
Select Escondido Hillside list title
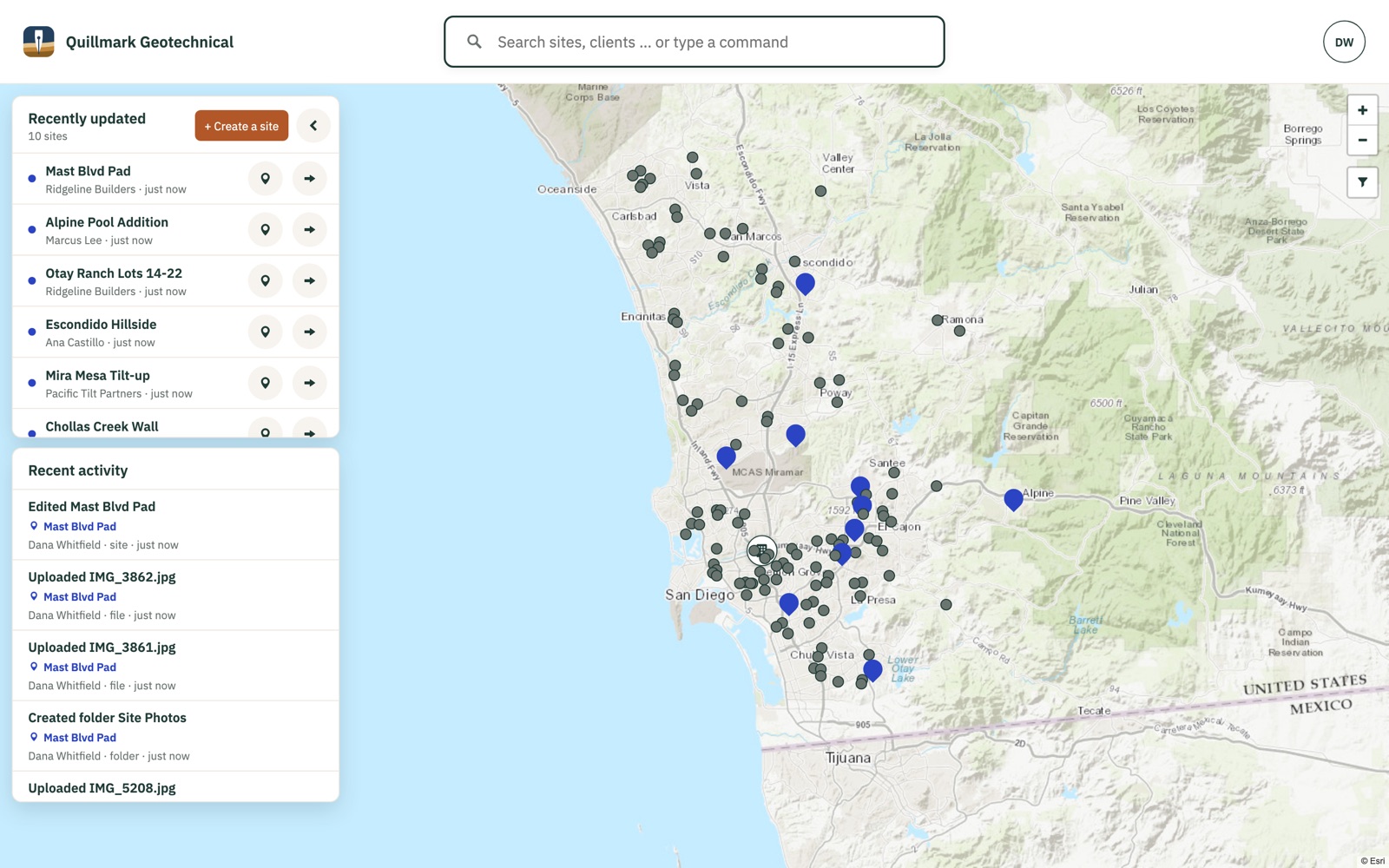point(101,325)
